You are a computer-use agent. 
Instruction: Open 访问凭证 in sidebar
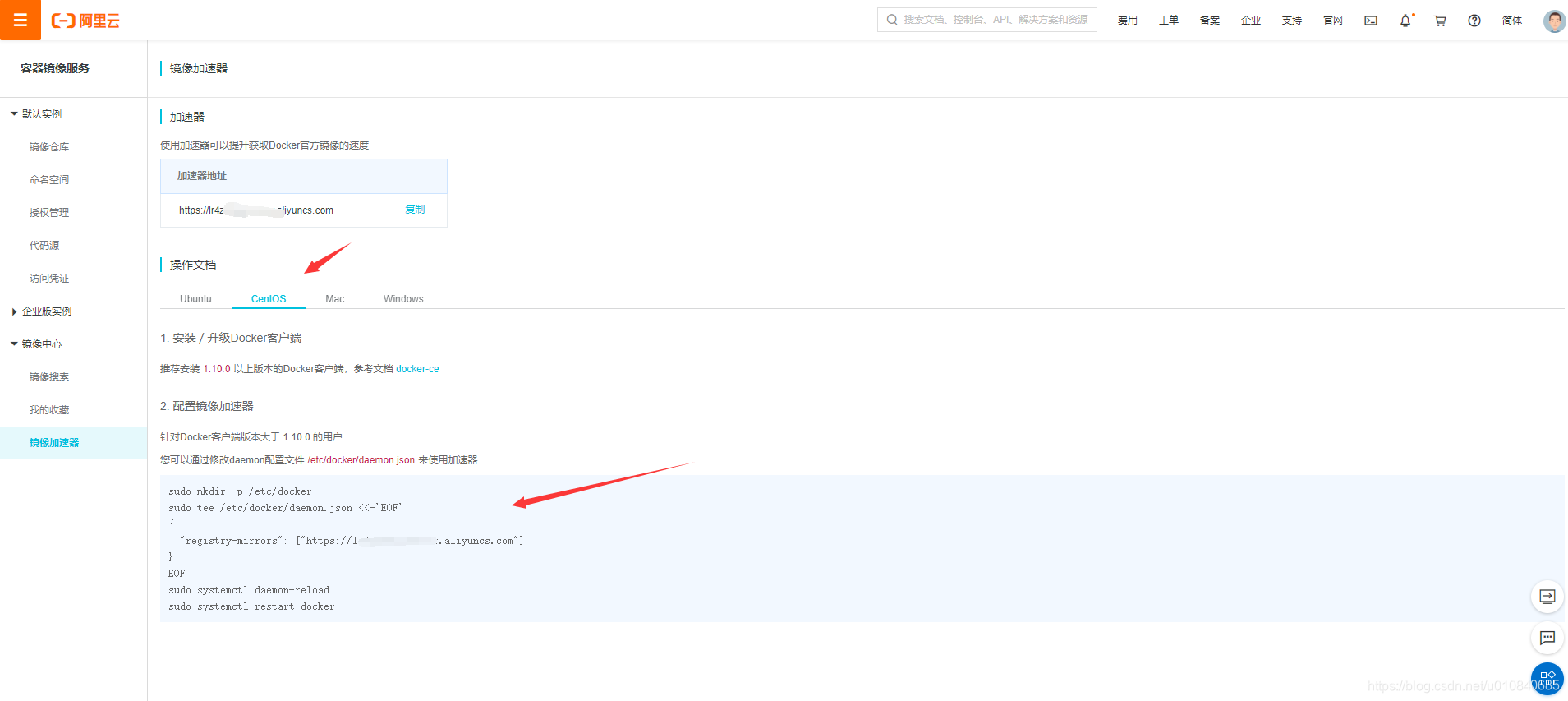tap(49, 279)
